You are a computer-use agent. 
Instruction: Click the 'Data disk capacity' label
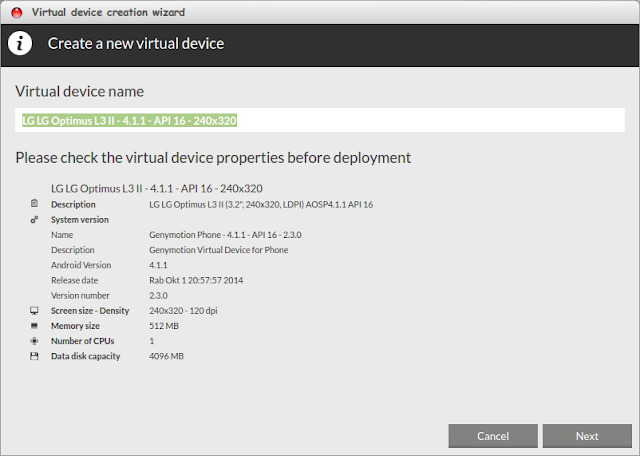(x=85, y=356)
